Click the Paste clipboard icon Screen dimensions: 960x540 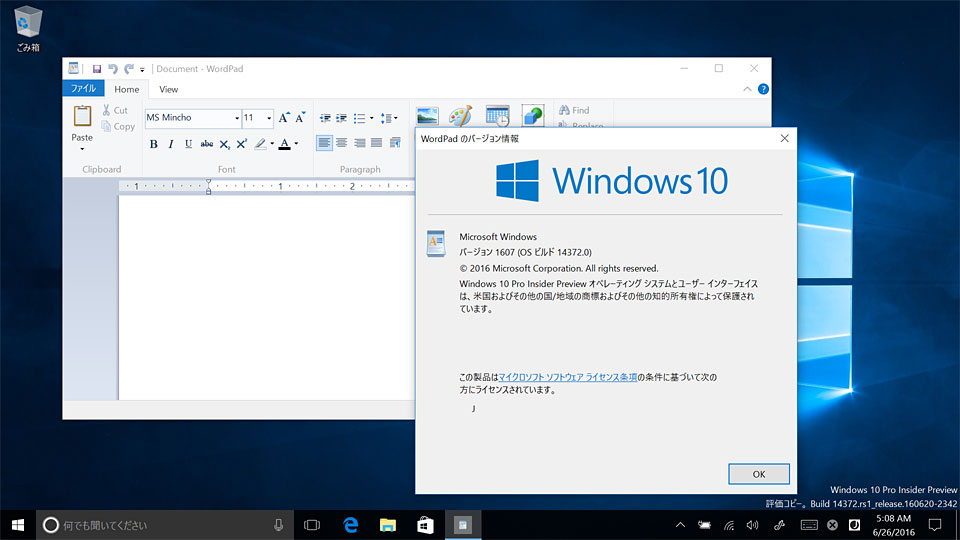82,116
